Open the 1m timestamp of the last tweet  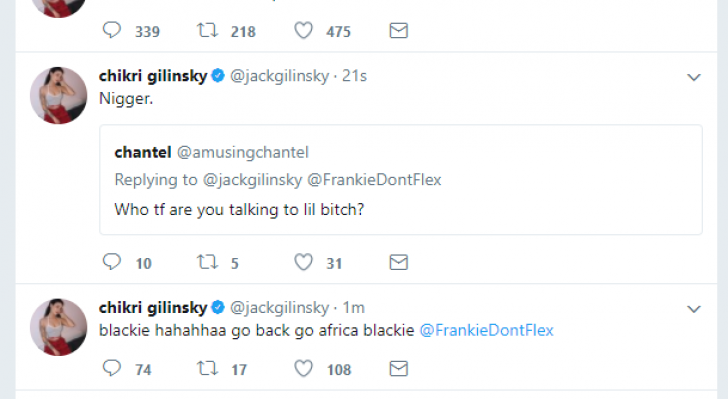(x=354, y=307)
